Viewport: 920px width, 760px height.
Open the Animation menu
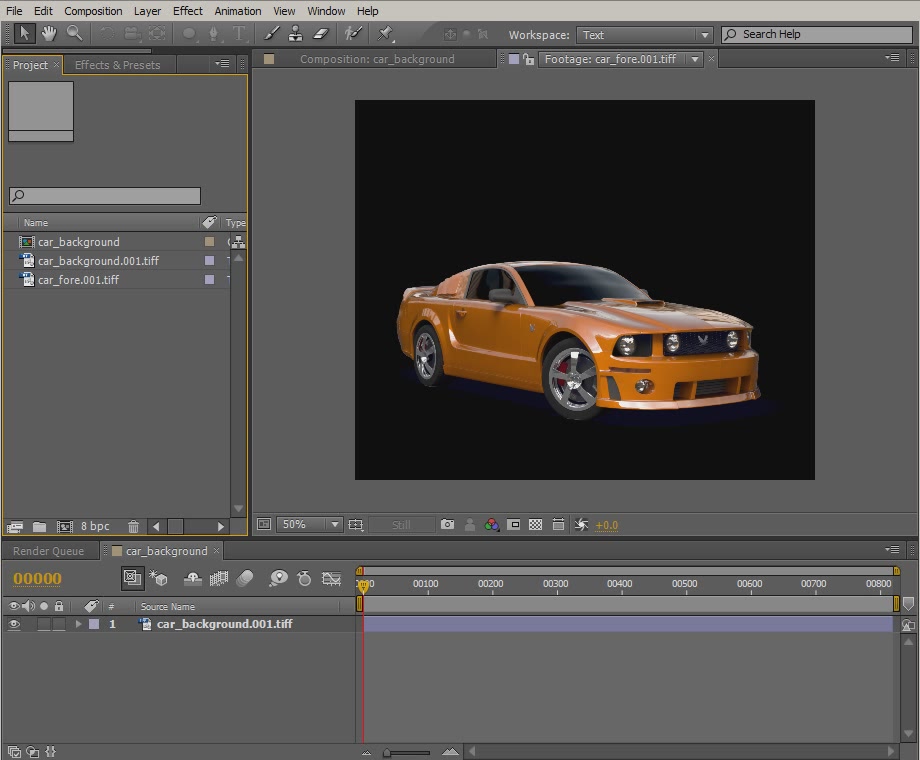tap(237, 11)
